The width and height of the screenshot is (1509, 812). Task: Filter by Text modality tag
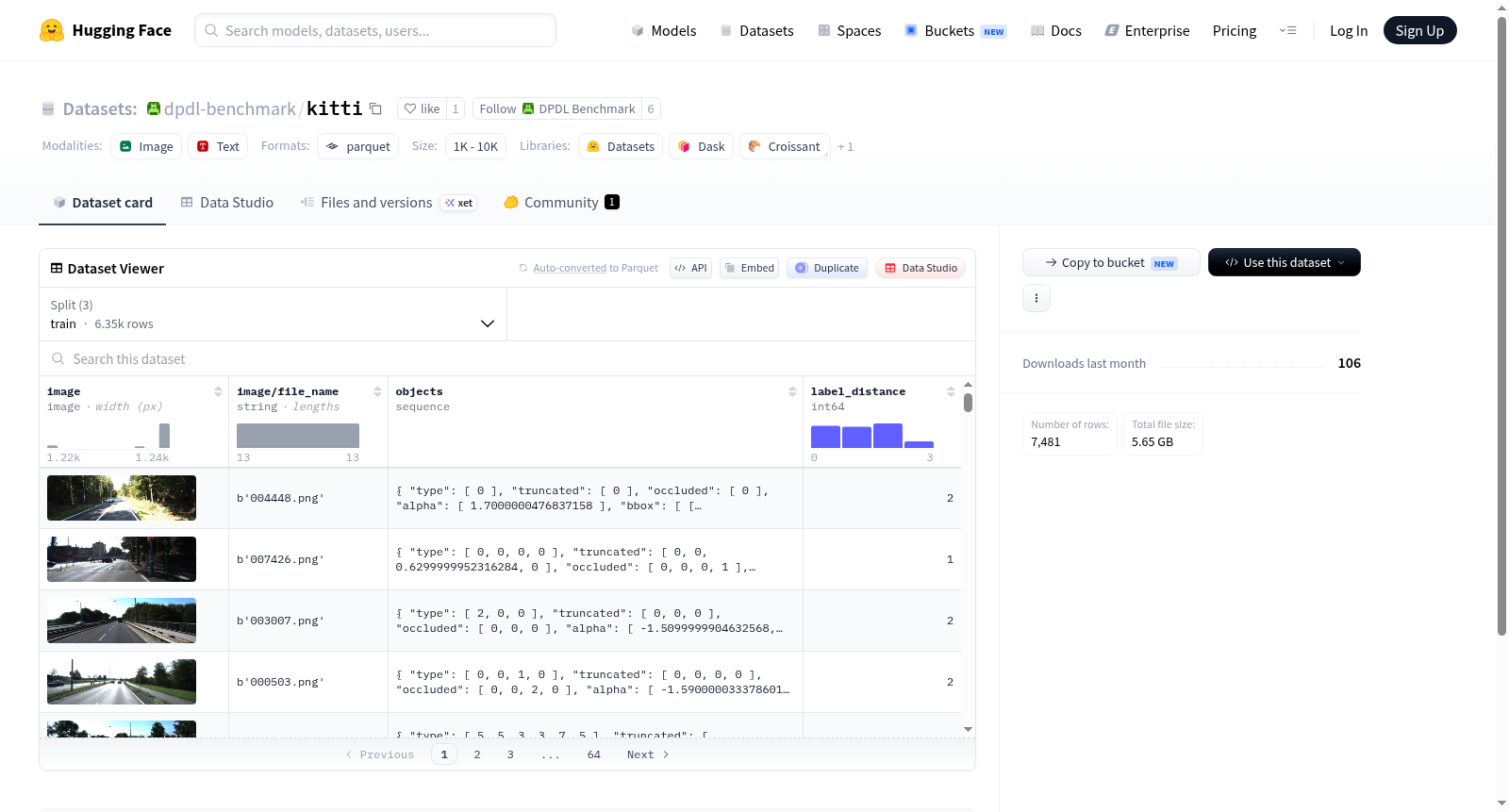coord(218,146)
